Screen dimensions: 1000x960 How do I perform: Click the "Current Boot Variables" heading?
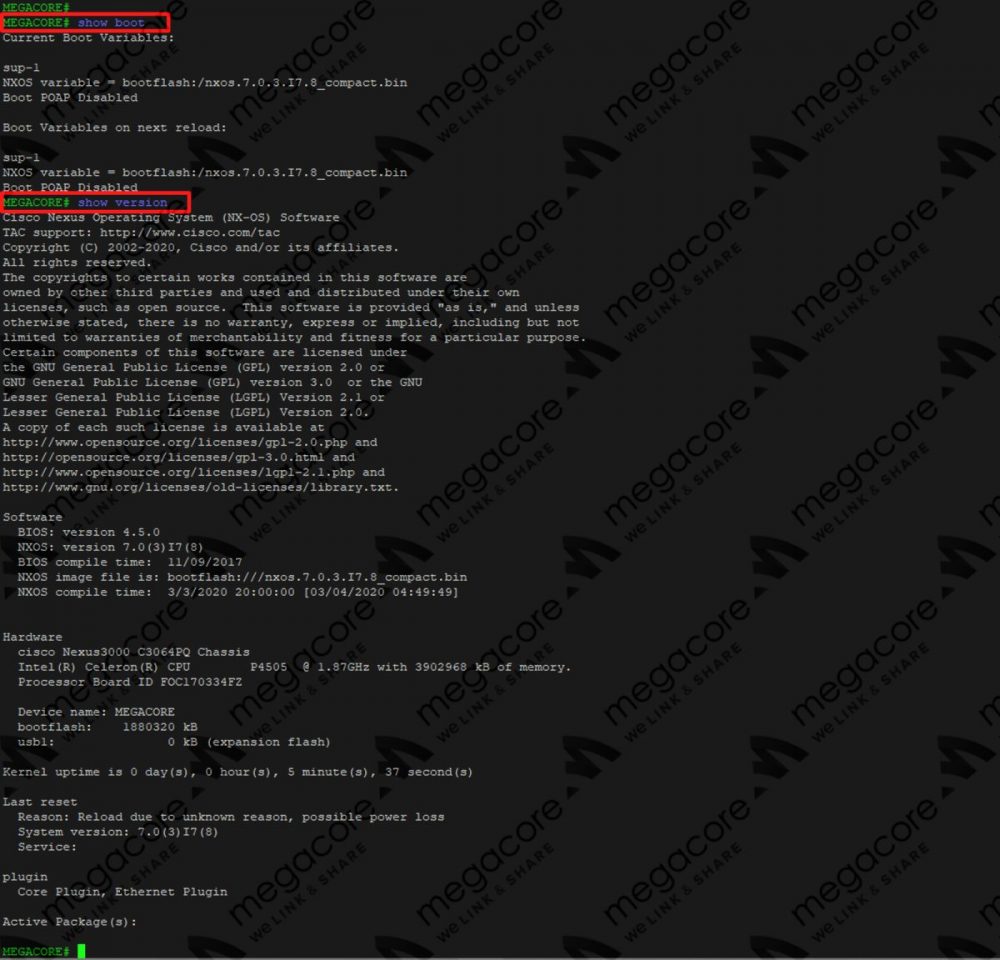click(x=88, y=37)
